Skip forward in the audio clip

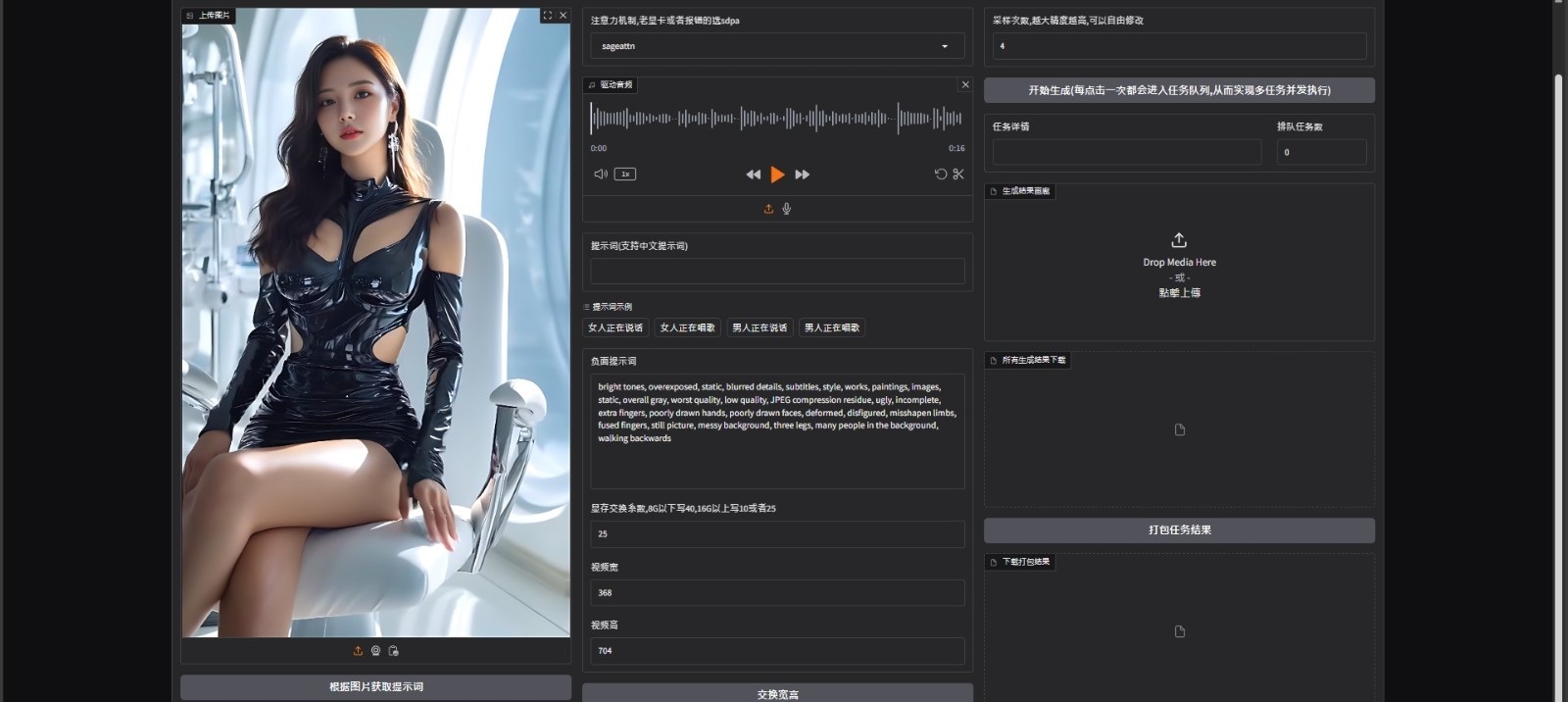[803, 175]
